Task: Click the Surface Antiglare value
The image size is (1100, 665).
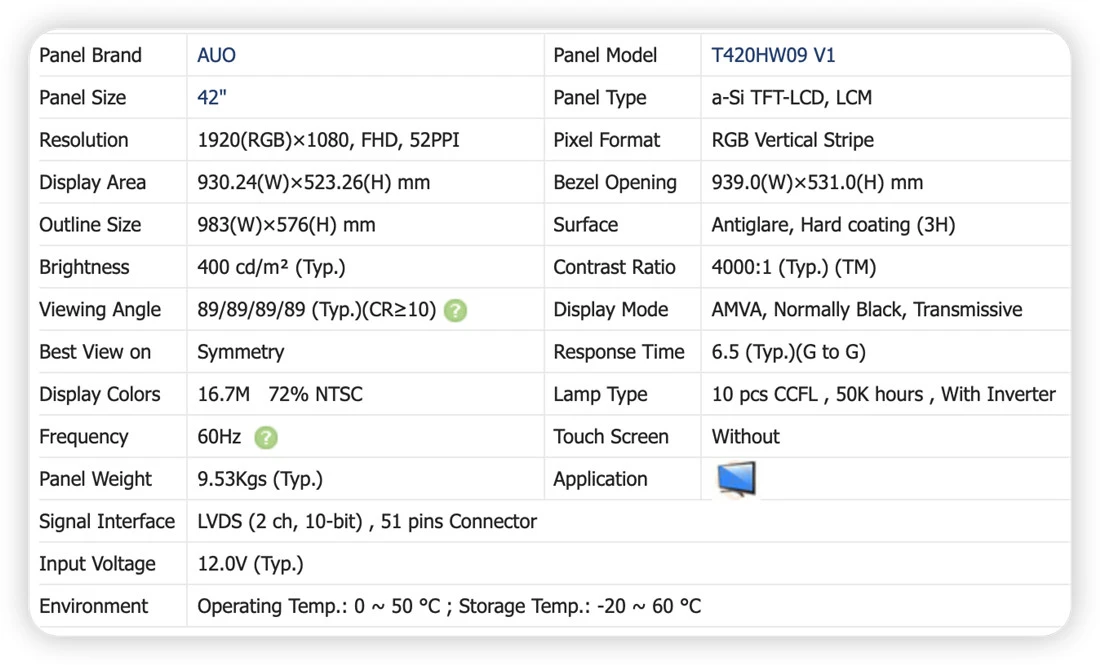Action: click(x=833, y=225)
